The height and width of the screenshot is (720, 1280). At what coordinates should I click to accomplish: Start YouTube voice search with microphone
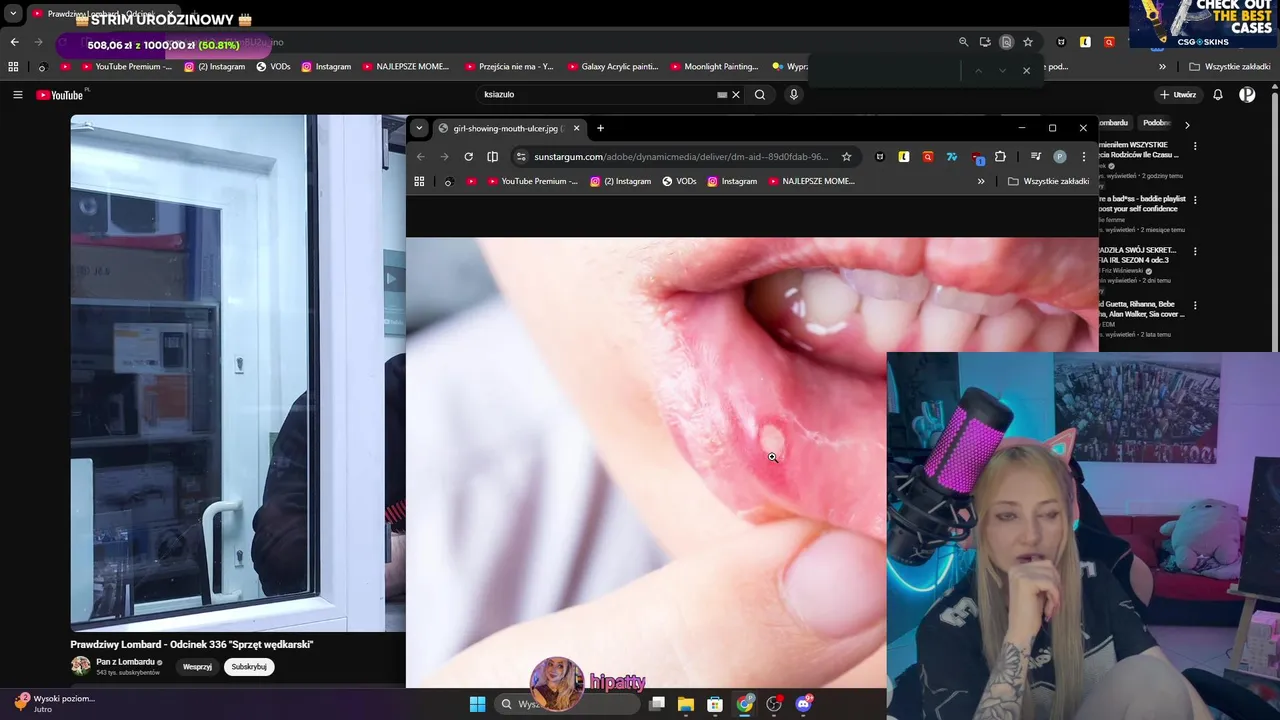tap(794, 95)
